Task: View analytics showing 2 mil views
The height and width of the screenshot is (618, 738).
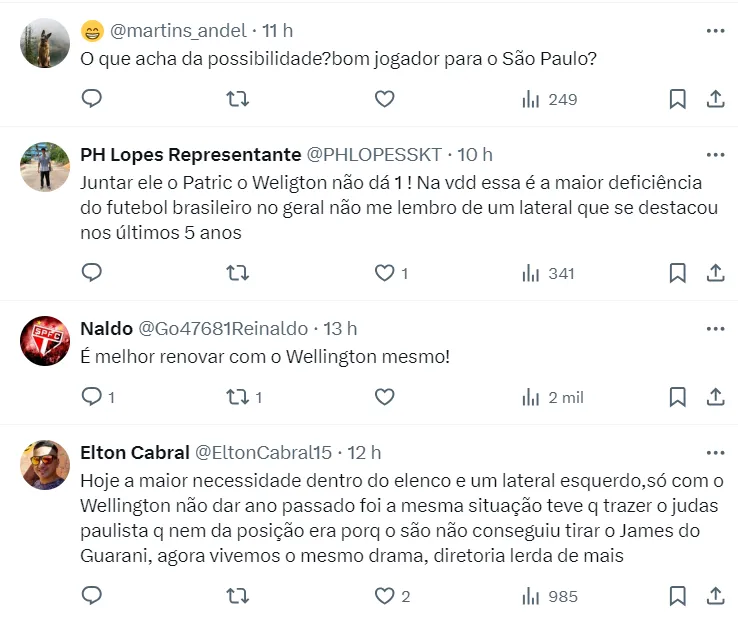Action: 552,397
